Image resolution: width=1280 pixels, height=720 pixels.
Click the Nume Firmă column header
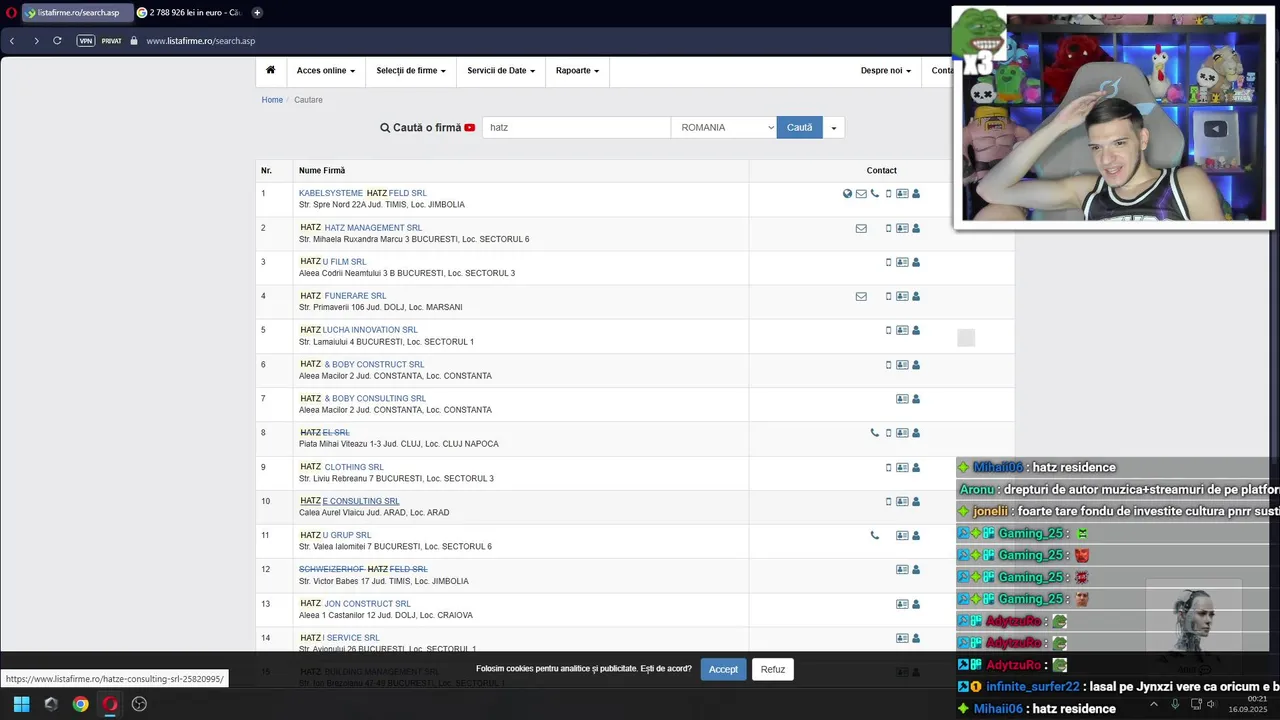tap(322, 171)
